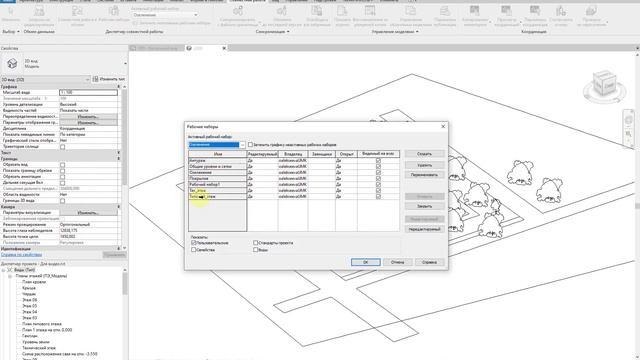Enable gray inactive workset graphics checkbox
The width and height of the screenshot is (640, 360).
(x=250, y=144)
